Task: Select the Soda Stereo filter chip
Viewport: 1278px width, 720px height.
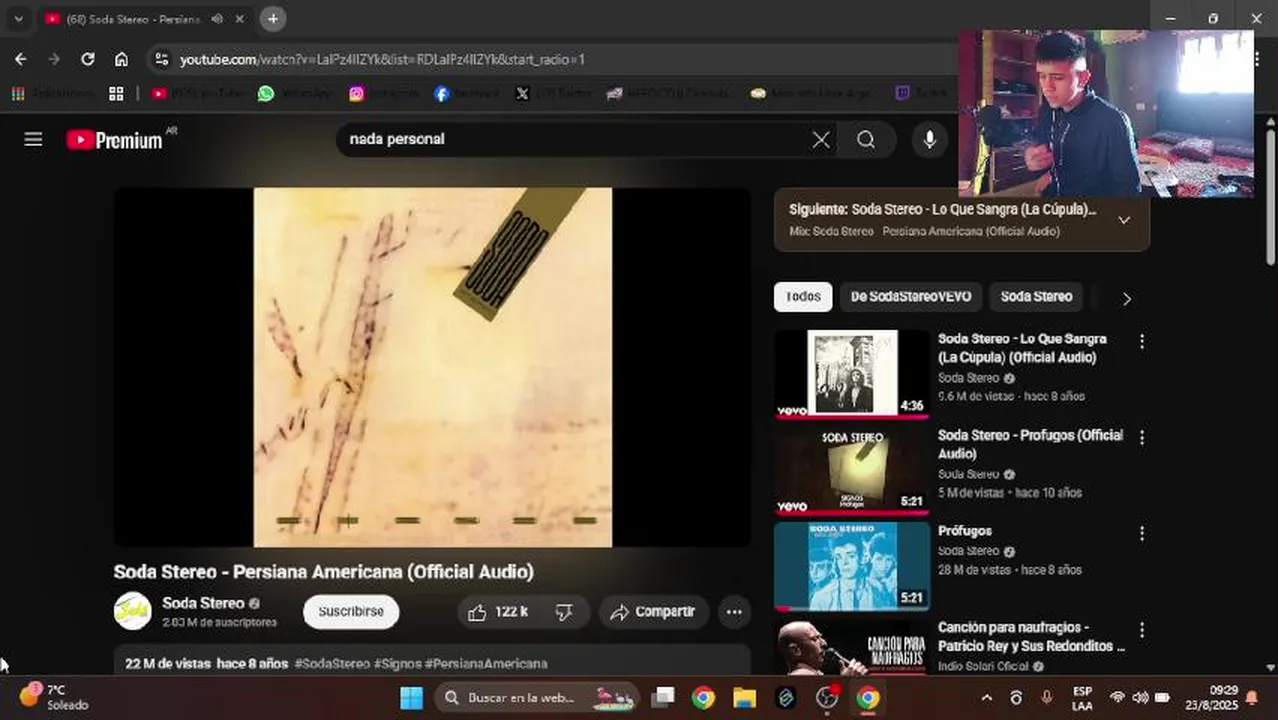Action: click(1036, 297)
